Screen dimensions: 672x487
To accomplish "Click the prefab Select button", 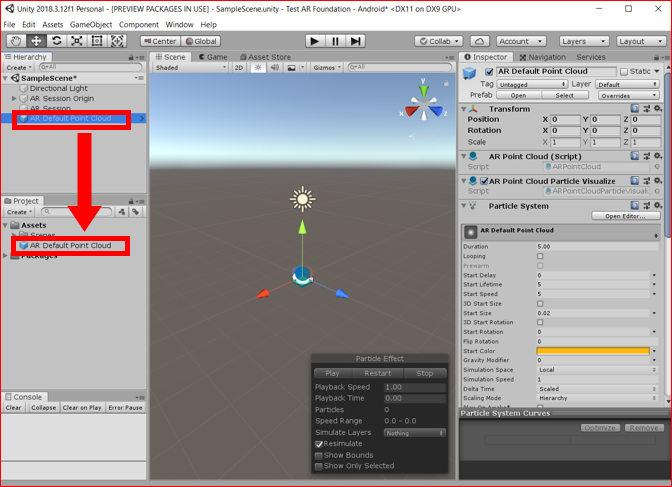I will click(565, 95).
